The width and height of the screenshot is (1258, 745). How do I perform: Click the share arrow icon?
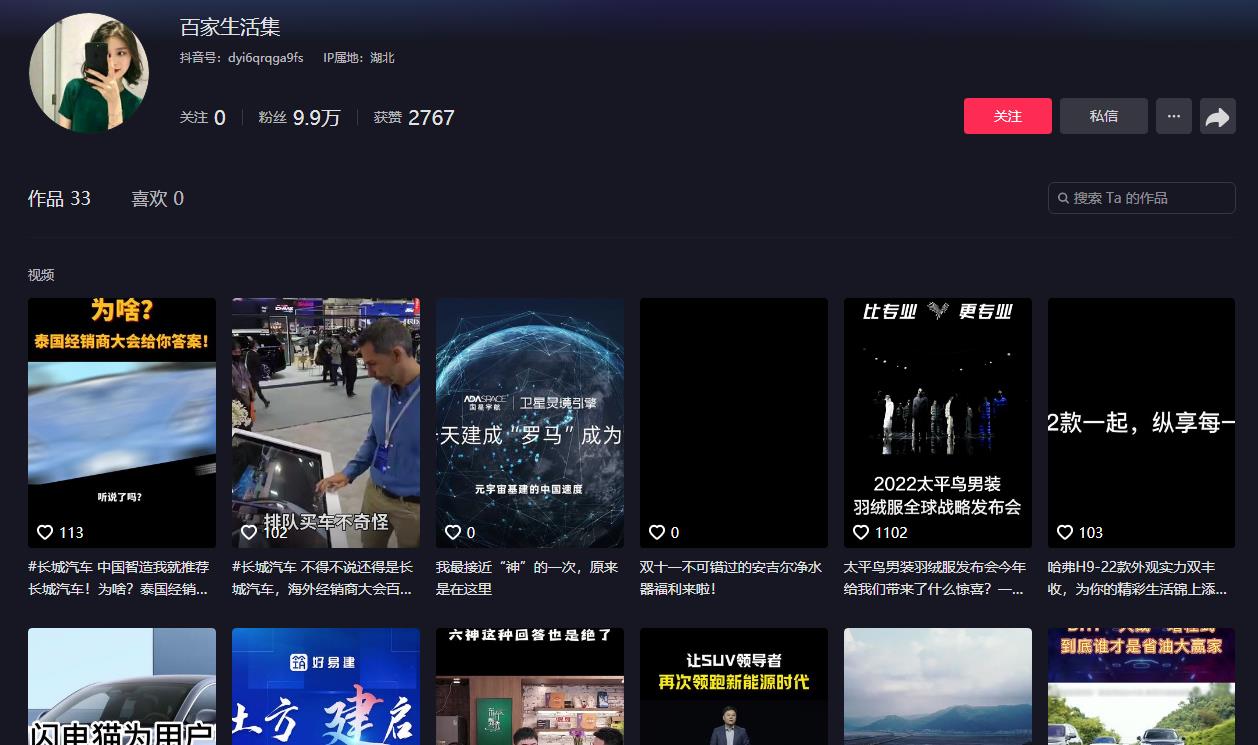pyautogui.click(x=1217, y=117)
